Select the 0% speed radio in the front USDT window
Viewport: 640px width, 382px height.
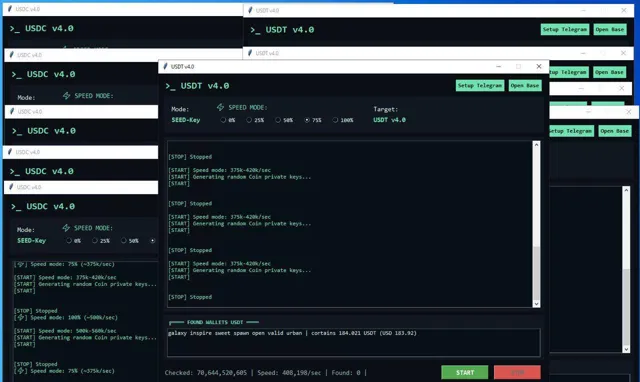[223, 120]
